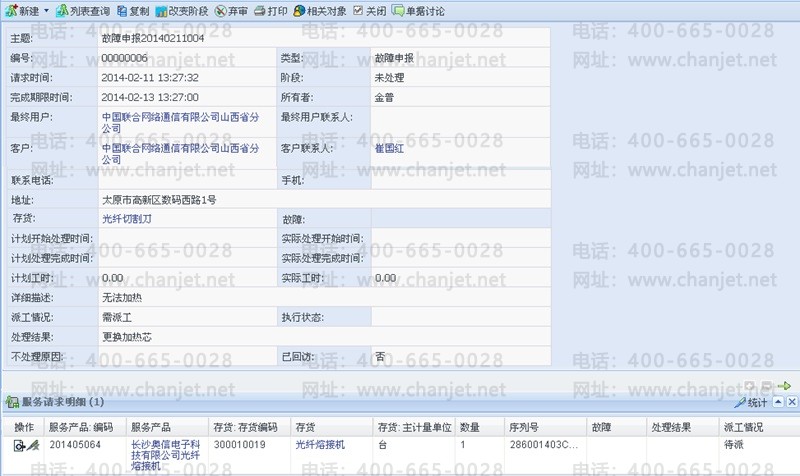Click the 统计 statistics button in detail panel

pos(751,403)
